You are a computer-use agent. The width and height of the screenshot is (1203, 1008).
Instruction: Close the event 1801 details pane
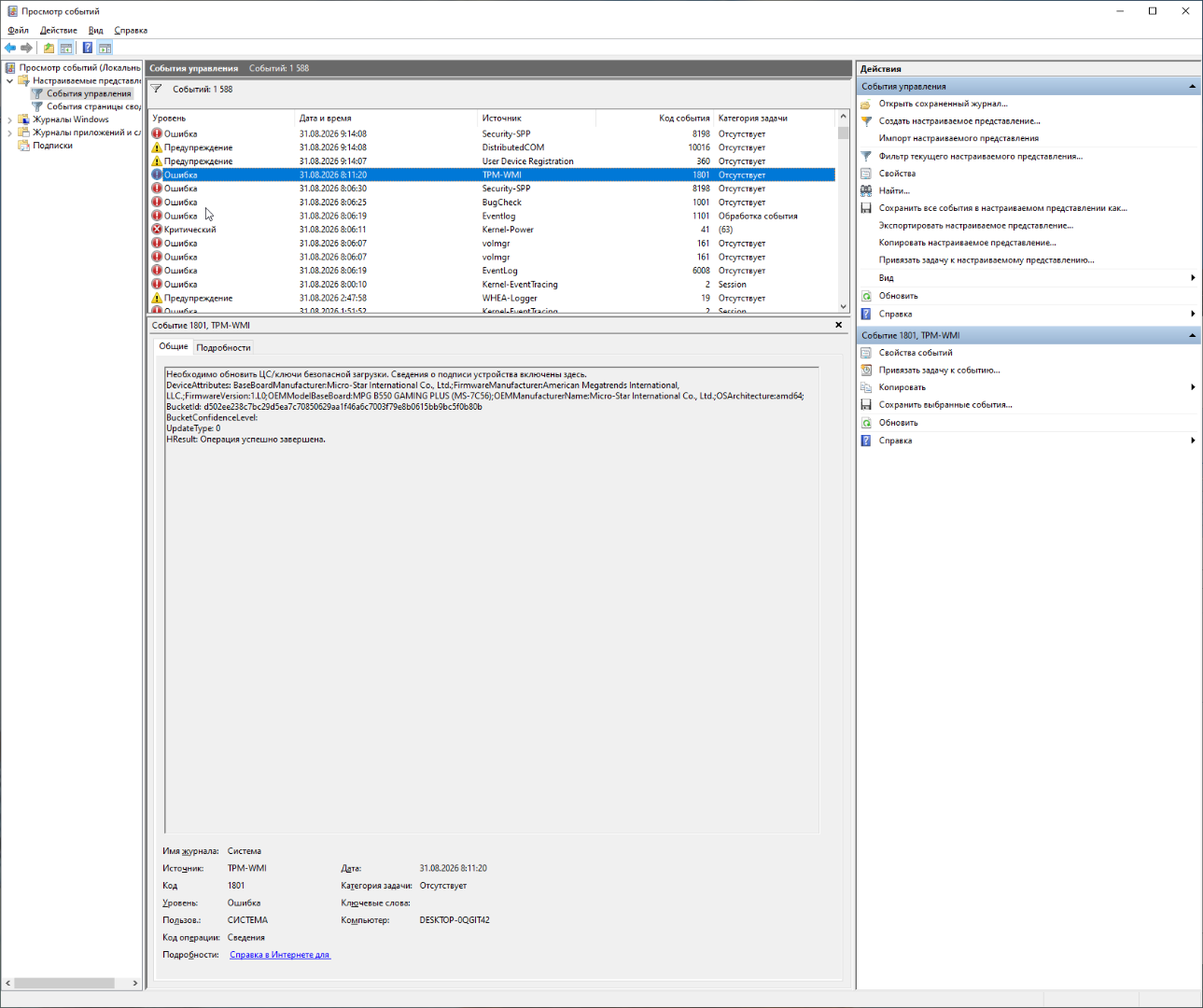click(x=838, y=325)
